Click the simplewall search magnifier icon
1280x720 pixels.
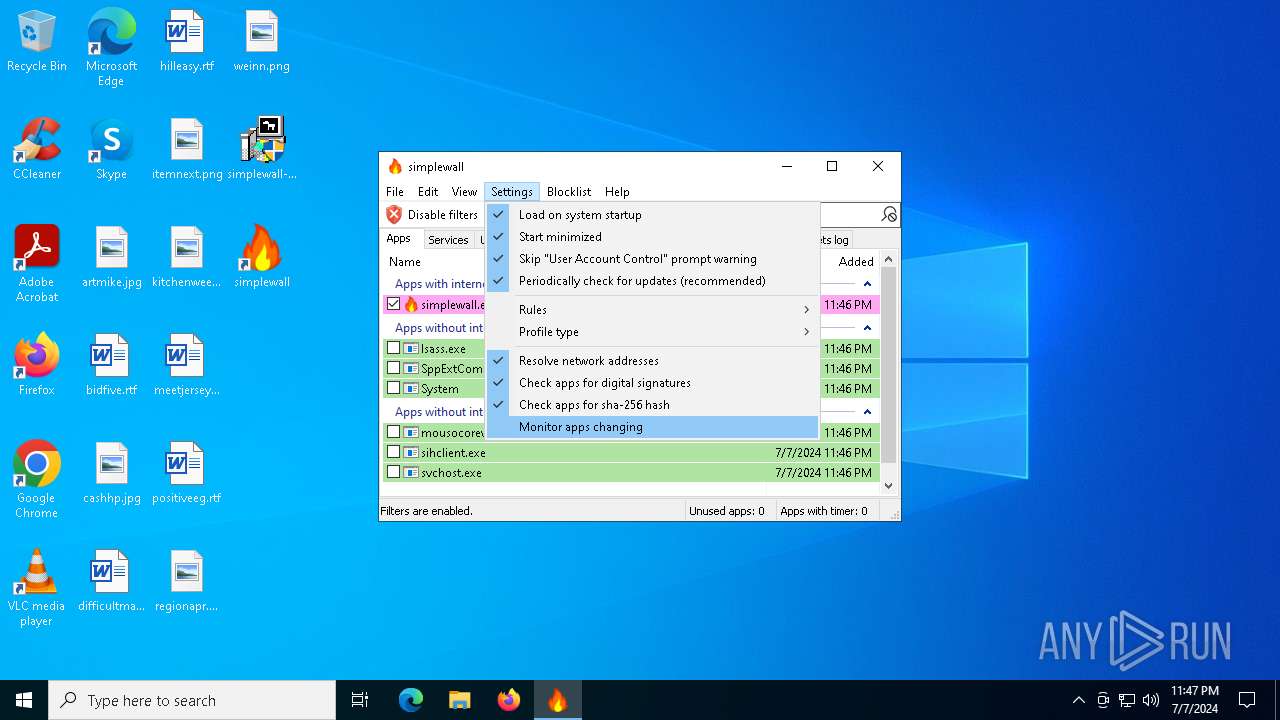tap(889, 215)
